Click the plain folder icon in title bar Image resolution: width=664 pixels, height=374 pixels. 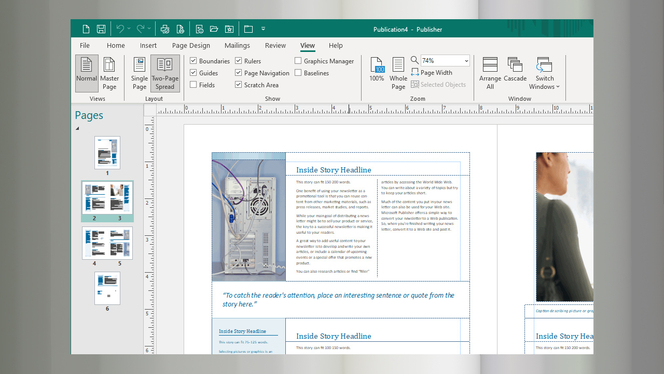pos(248,29)
